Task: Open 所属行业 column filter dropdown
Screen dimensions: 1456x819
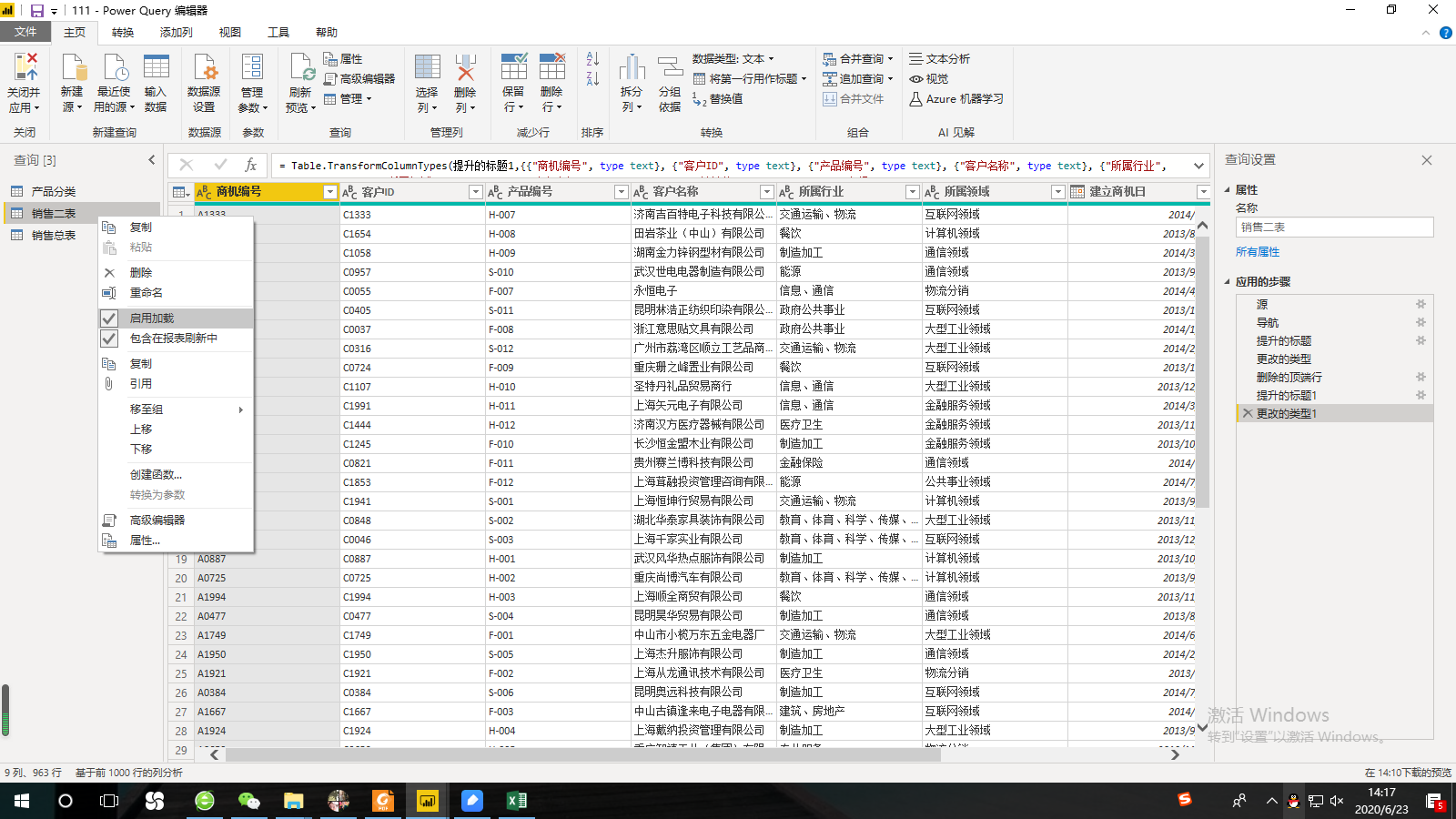Action: (x=913, y=192)
